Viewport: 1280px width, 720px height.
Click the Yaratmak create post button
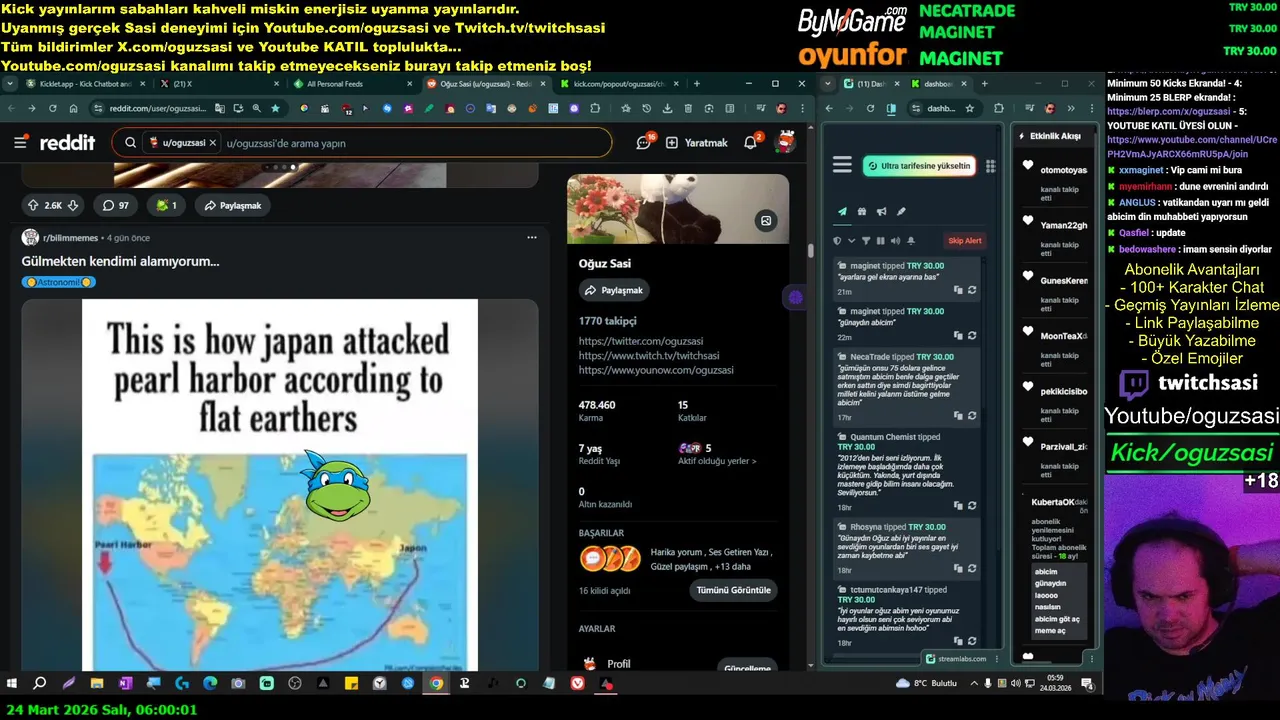point(697,143)
